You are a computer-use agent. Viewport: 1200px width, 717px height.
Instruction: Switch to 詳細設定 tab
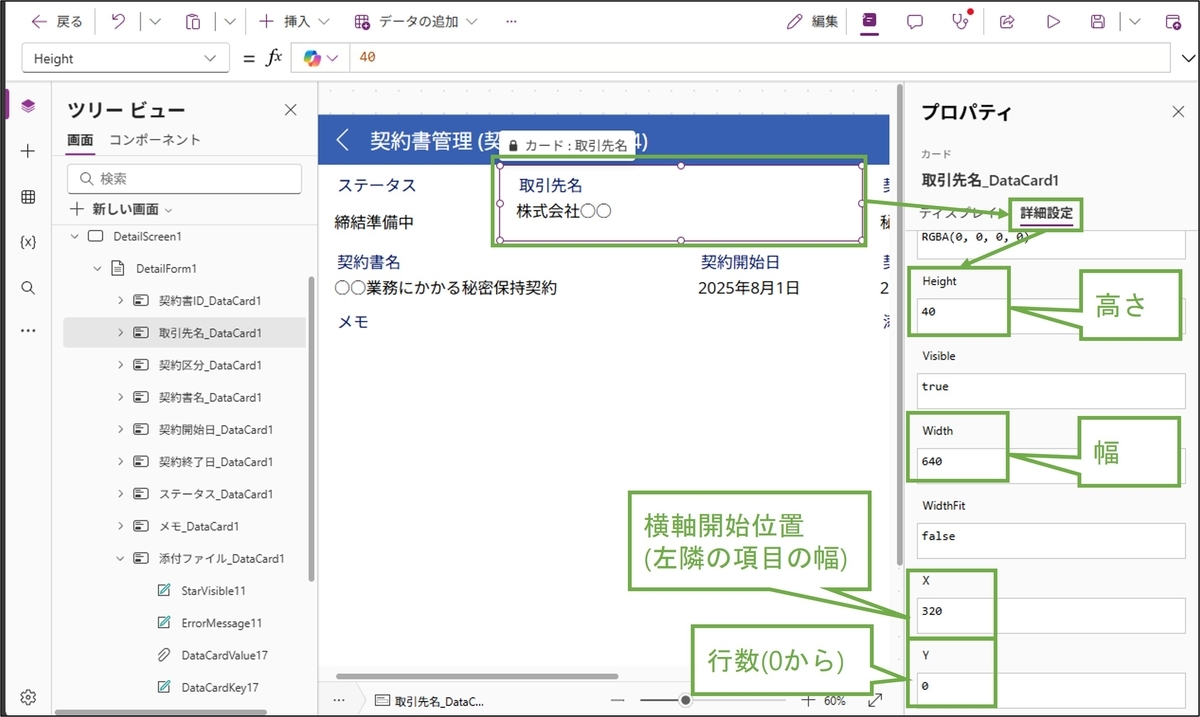1046,213
